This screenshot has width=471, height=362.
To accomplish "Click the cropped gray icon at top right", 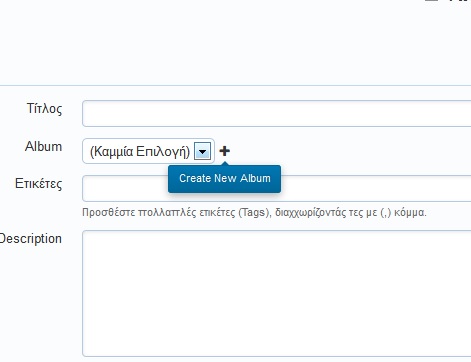I will [431, 1].
